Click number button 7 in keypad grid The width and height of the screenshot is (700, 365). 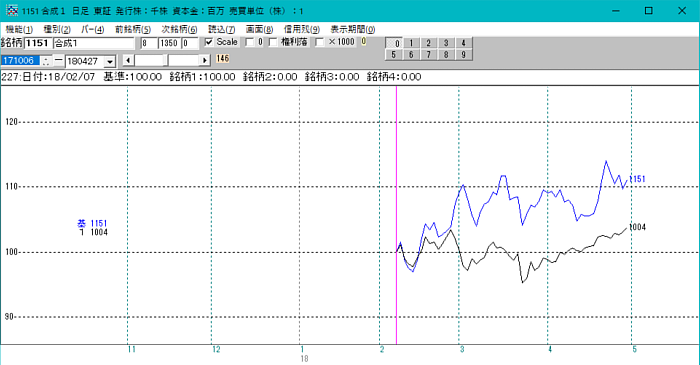(429, 55)
